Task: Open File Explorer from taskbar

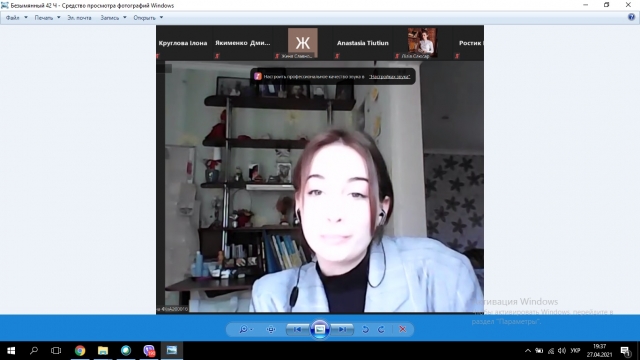Action: pyautogui.click(x=103, y=351)
